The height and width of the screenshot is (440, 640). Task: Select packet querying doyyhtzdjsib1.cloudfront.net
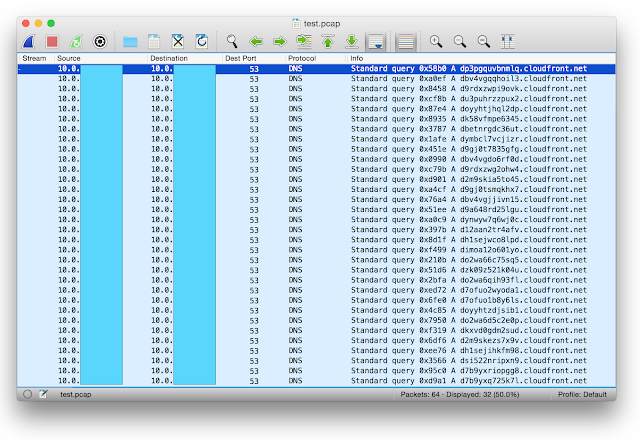click(x=316, y=310)
